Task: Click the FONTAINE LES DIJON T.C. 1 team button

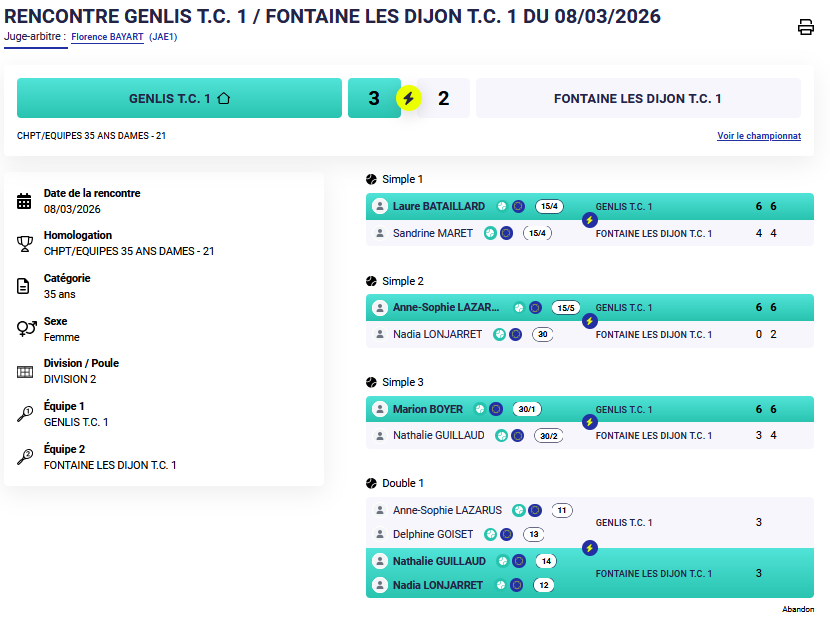Action: 637,99
